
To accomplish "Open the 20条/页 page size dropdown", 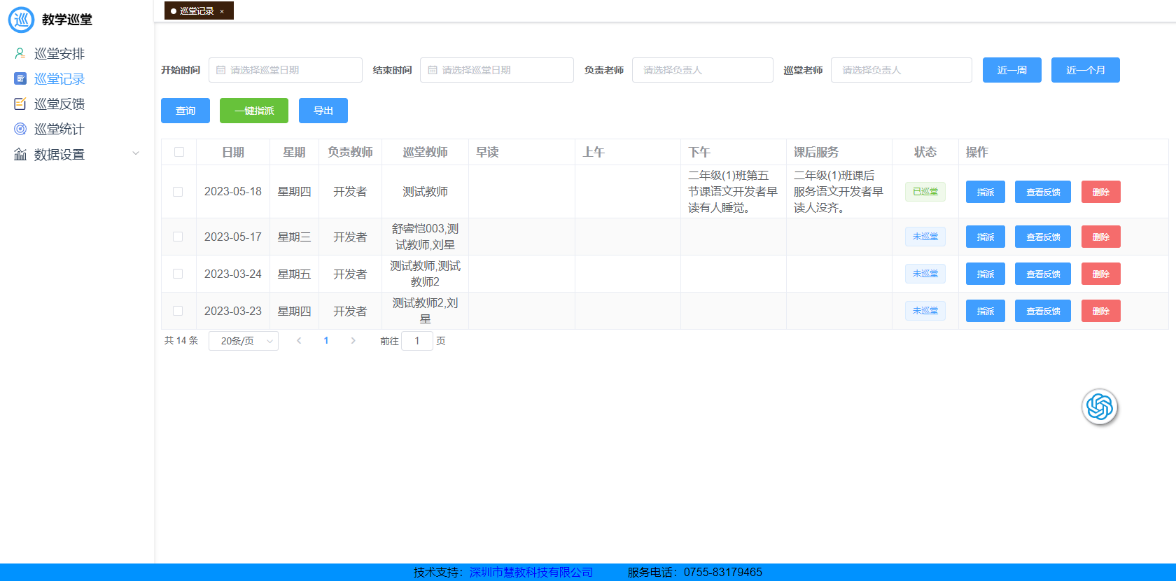I will 244,340.
